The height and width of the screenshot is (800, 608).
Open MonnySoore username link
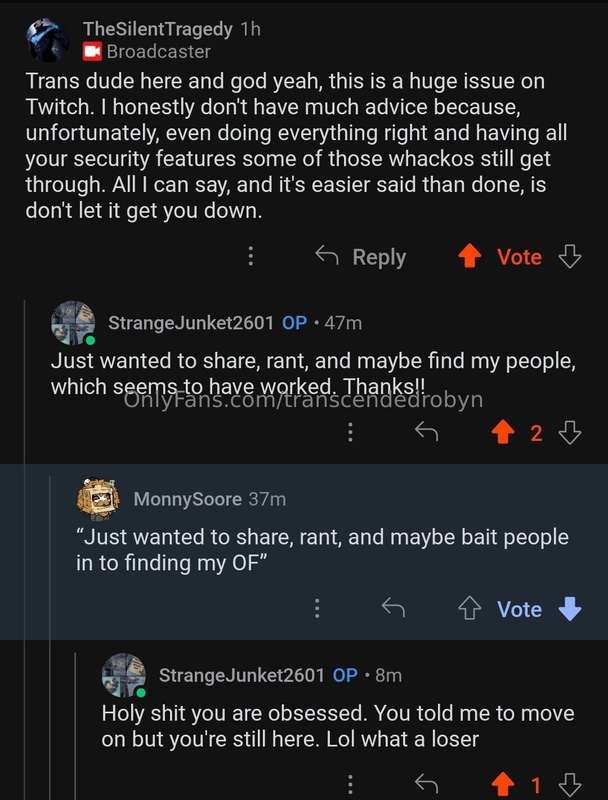[188, 498]
